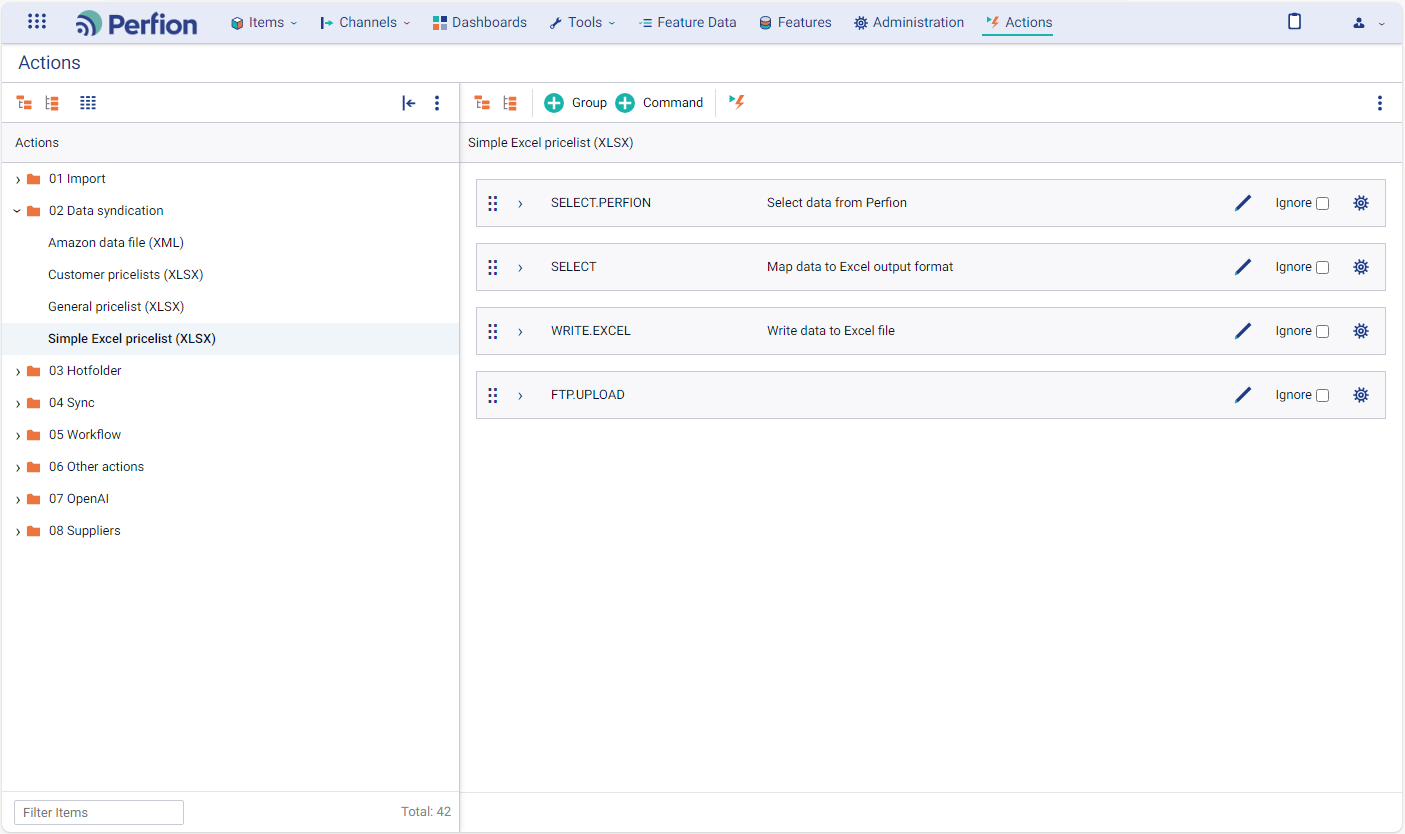Screen dimensions: 1405x834
Task: Expand the 03 Hotfolder folder
Action: 18,372
